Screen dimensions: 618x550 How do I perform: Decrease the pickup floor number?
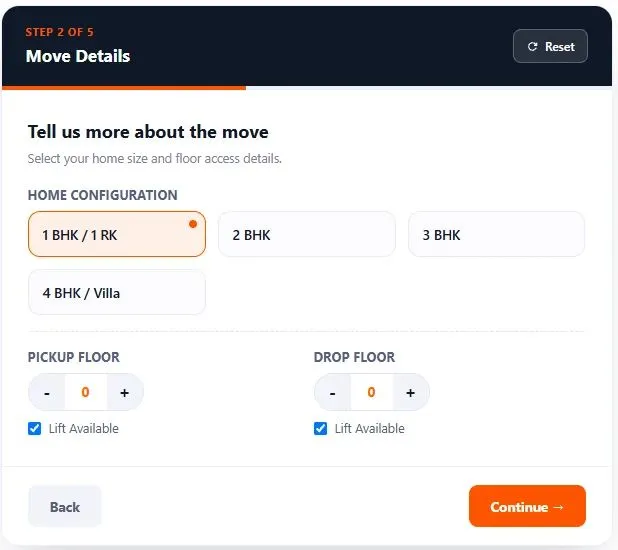(x=47, y=392)
